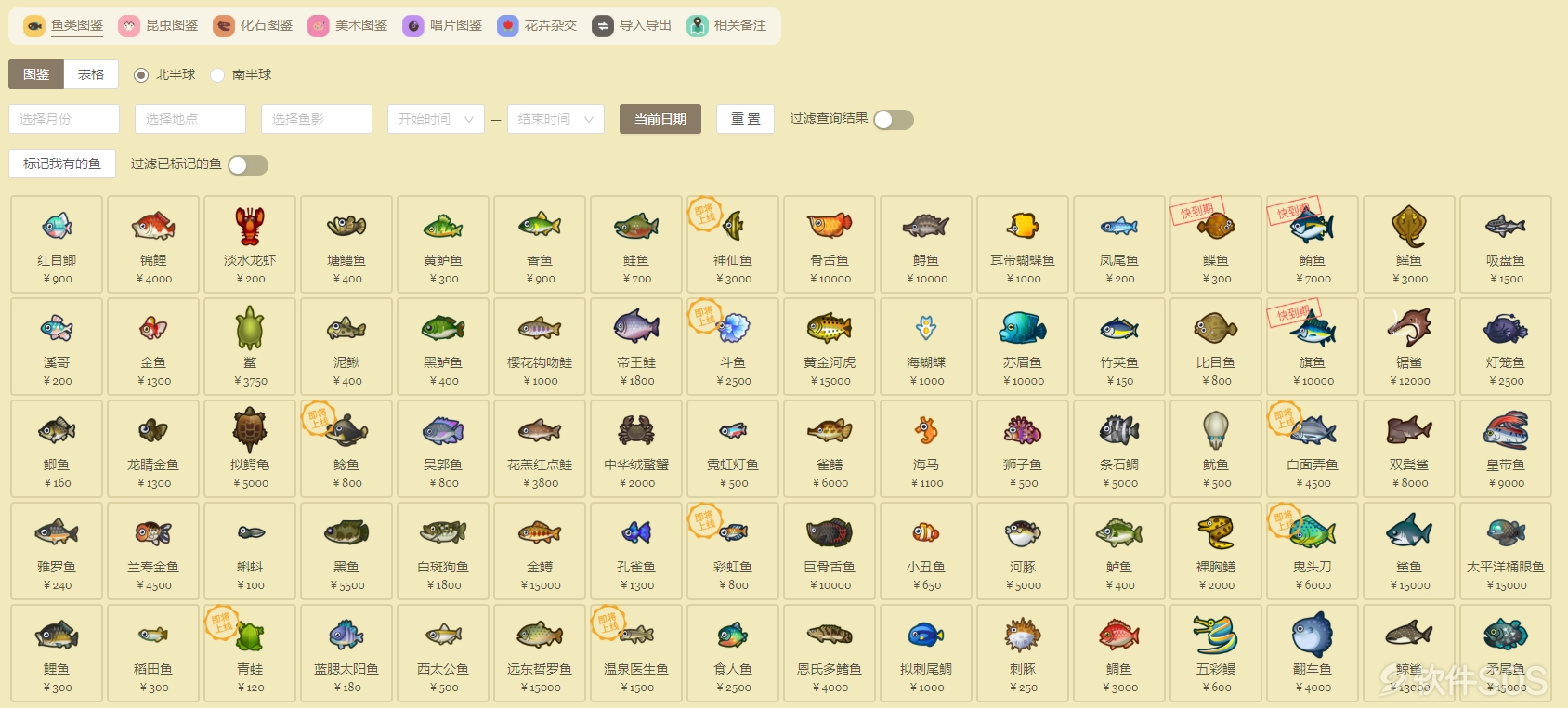
Task: Toggle the 过滤查询结果 switch
Action: [x=894, y=120]
